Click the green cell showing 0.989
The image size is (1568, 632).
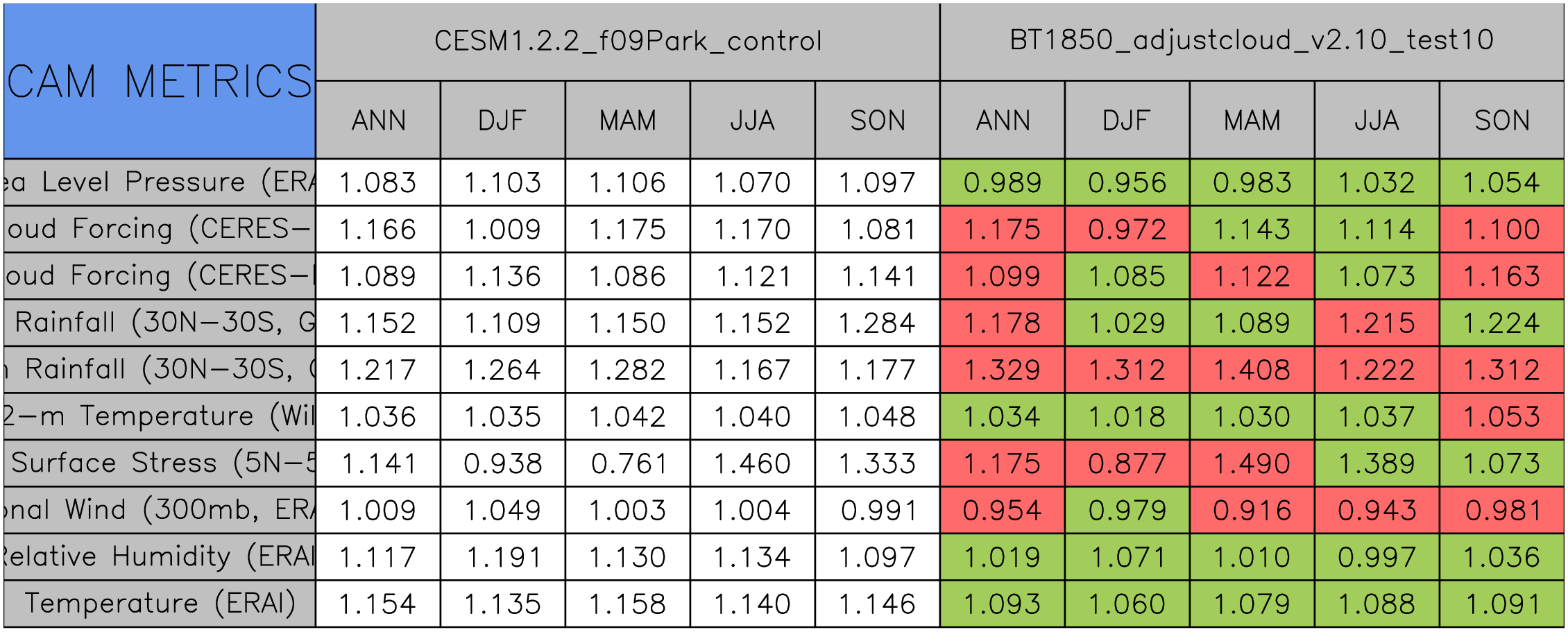[1003, 182]
